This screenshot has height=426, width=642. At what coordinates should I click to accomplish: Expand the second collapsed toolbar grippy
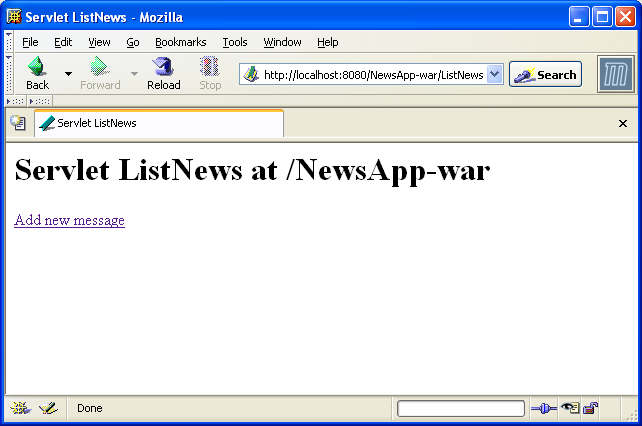point(39,101)
